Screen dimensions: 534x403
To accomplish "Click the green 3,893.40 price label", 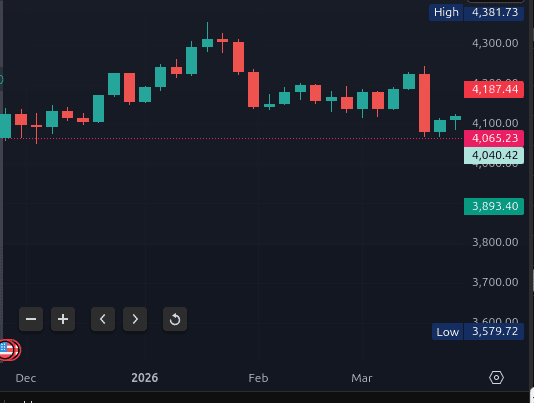I will [494, 206].
